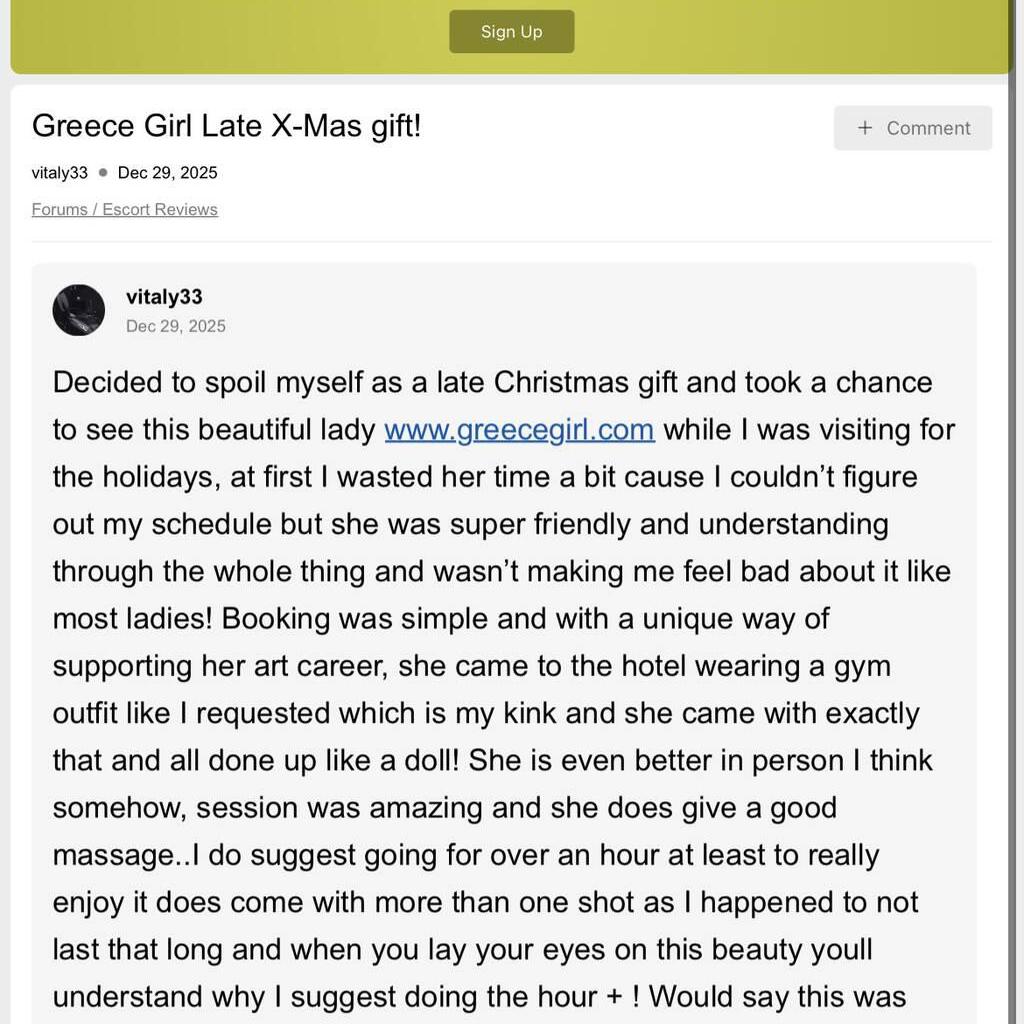Screen dimensions: 1024x1024
Task: Click the thread title Greece Girl Late X-Mas gift!
Action: tap(227, 126)
